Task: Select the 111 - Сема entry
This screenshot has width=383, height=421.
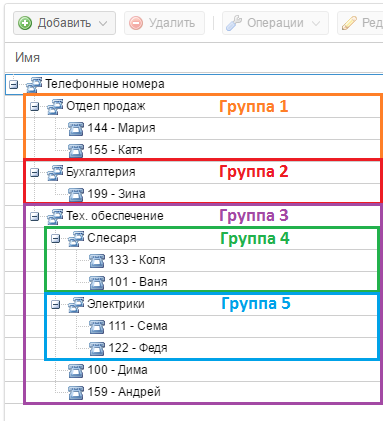Action: (138, 326)
